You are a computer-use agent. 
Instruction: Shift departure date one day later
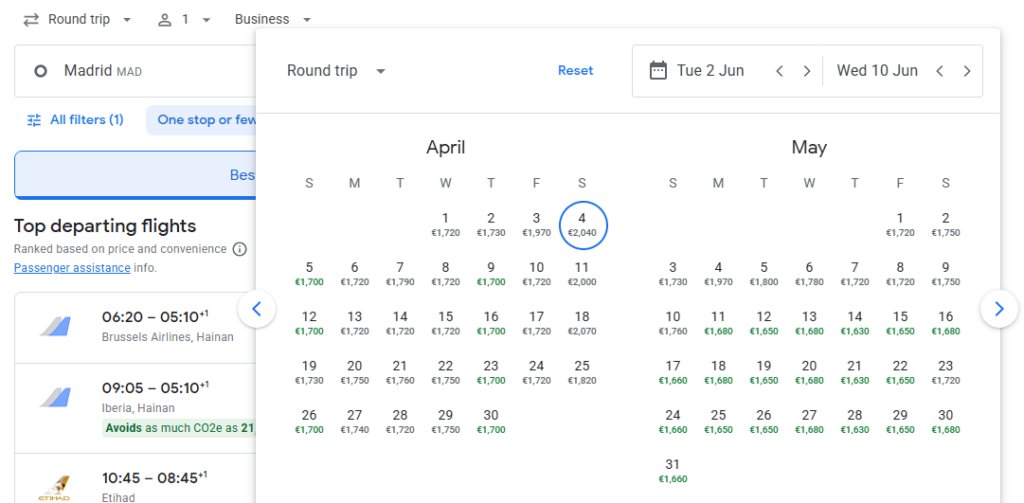coord(807,71)
